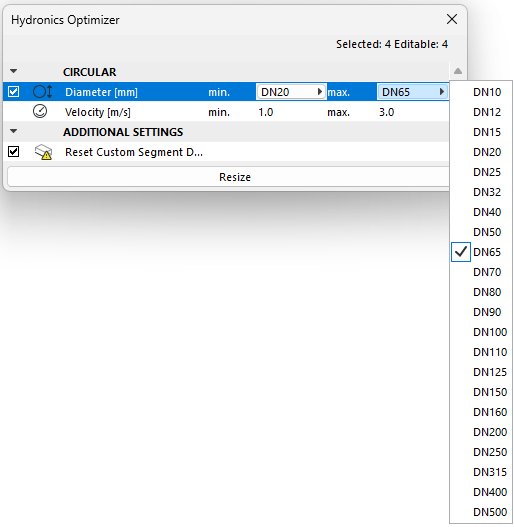The width and height of the screenshot is (514, 527).
Task: Choose DN20 in the popup list
Action: tap(481, 152)
